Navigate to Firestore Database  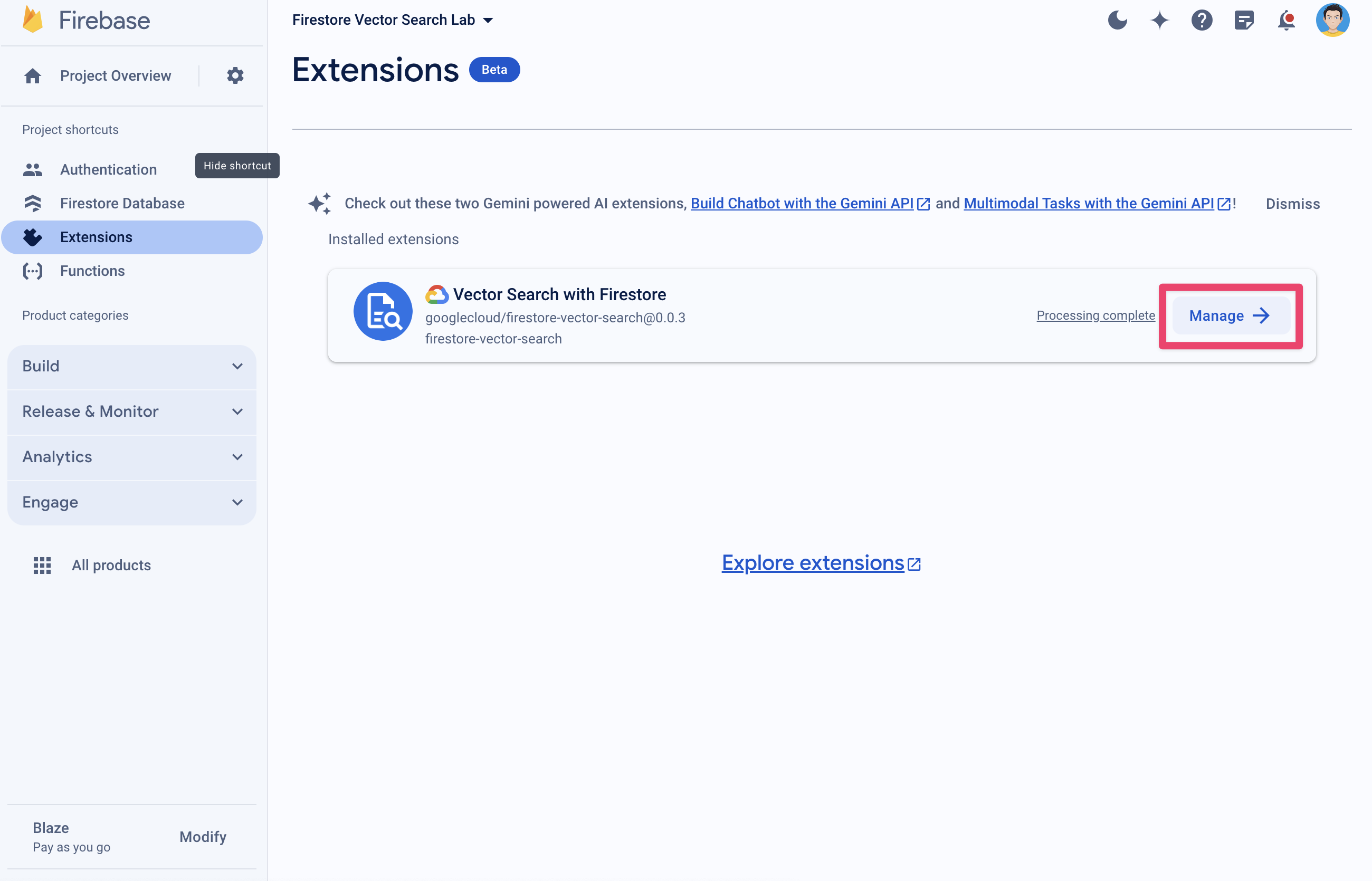pos(122,203)
